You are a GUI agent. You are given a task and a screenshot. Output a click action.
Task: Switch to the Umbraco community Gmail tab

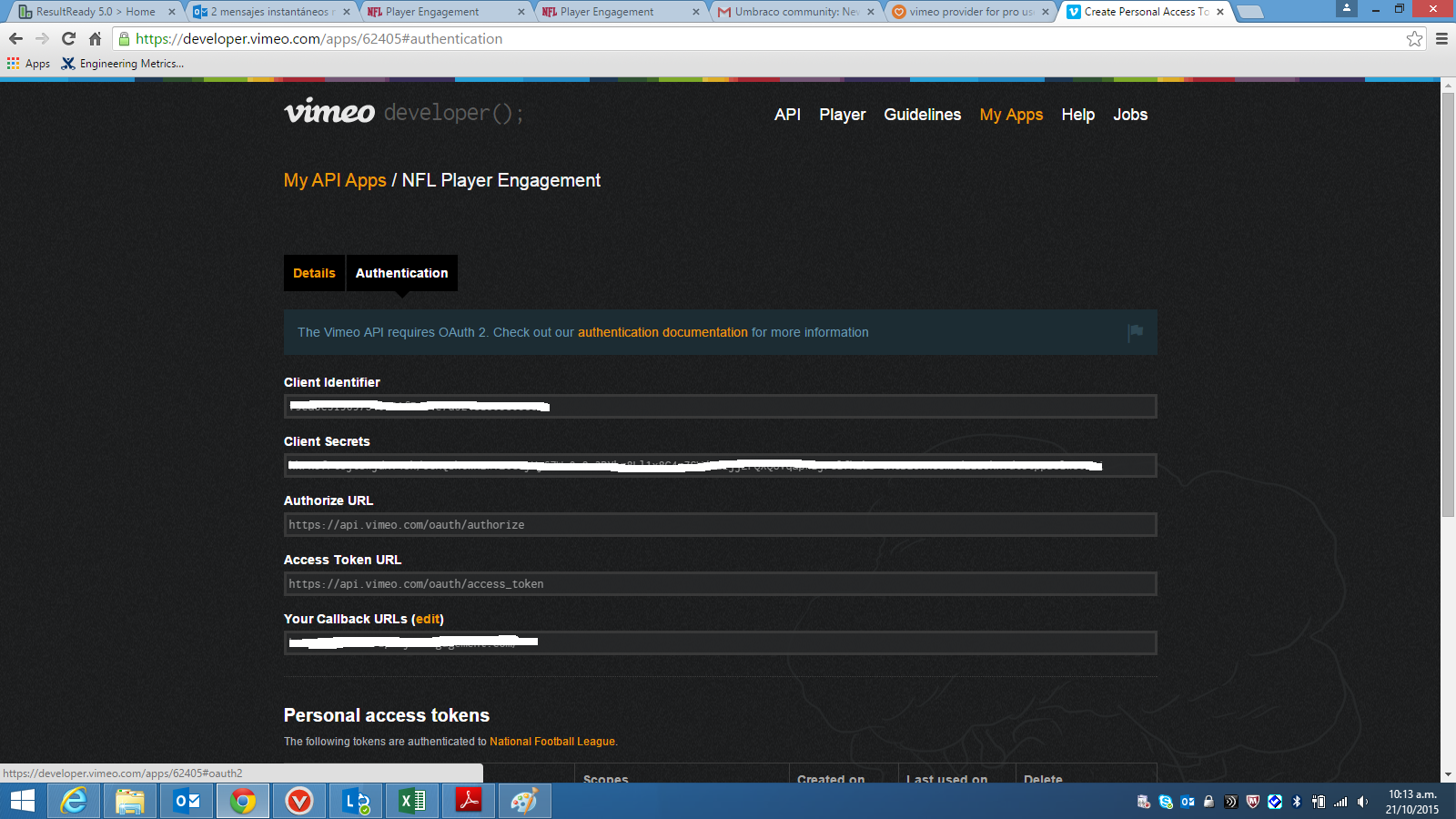794,12
